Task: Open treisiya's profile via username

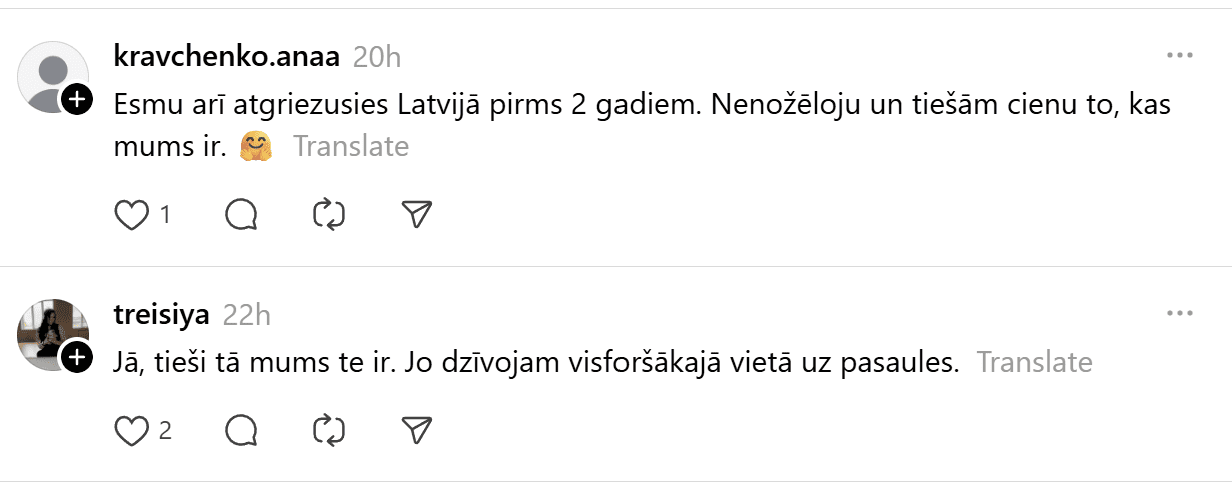Action: pyautogui.click(x=162, y=315)
